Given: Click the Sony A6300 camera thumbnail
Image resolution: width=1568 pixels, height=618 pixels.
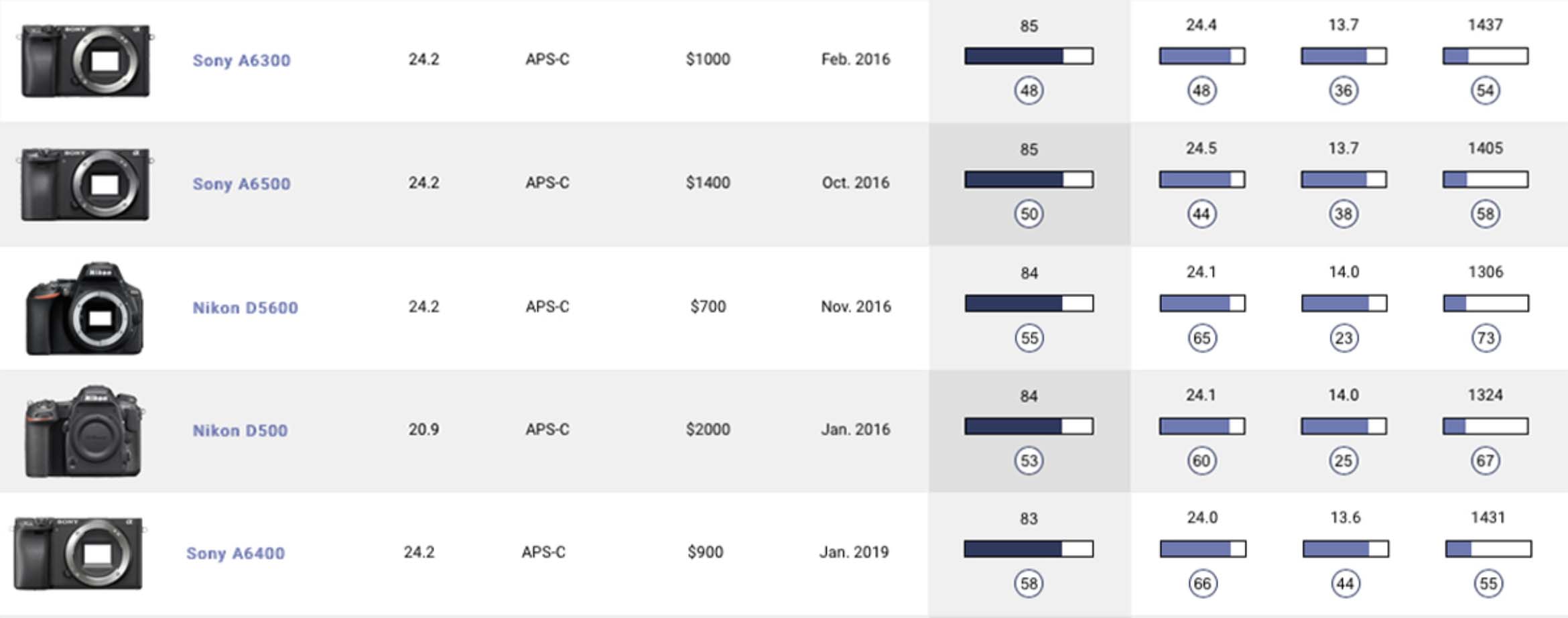Looking at the screenshot, I should [x=85, y=60].
